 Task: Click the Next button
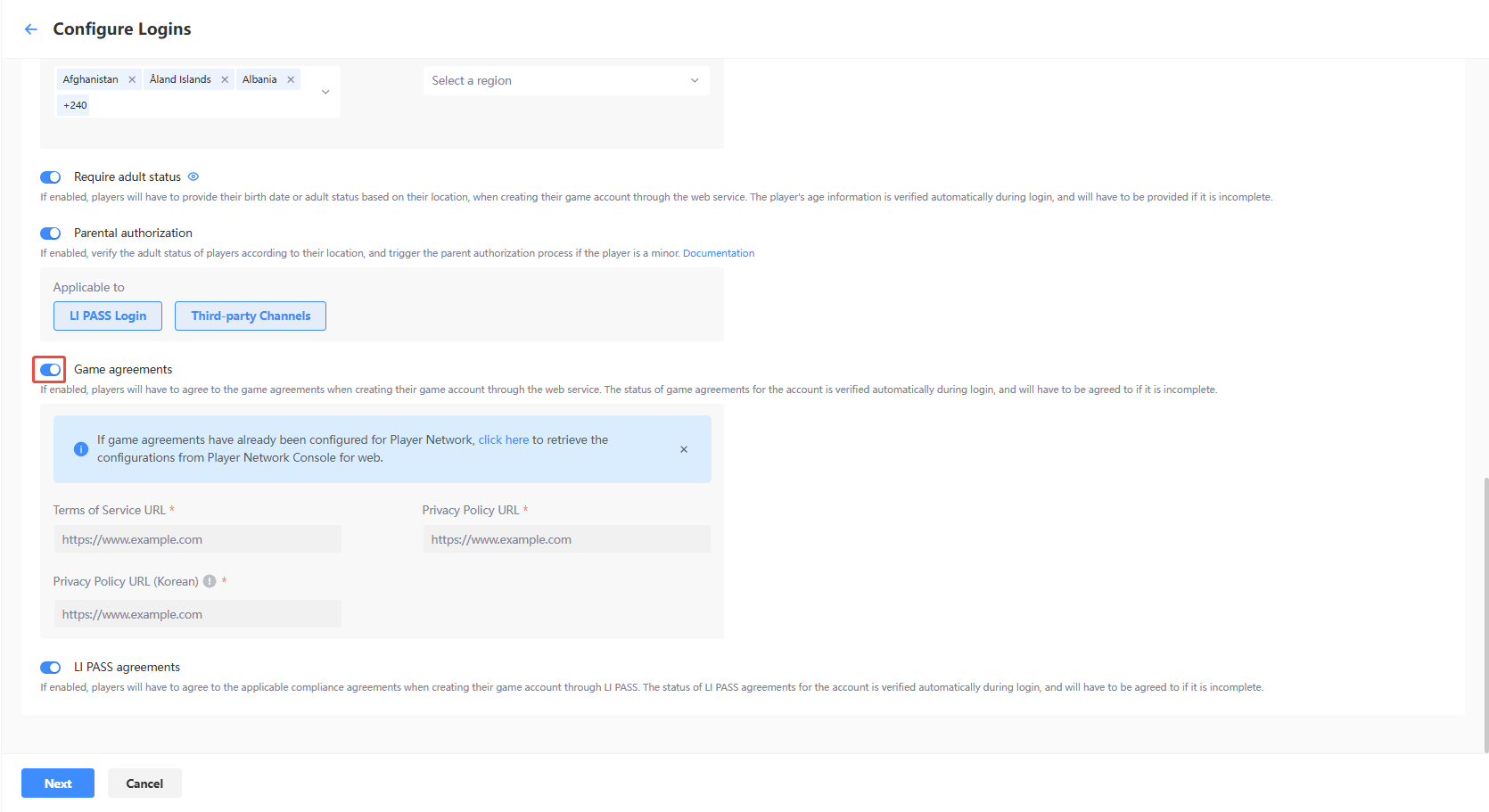[58, 783]
